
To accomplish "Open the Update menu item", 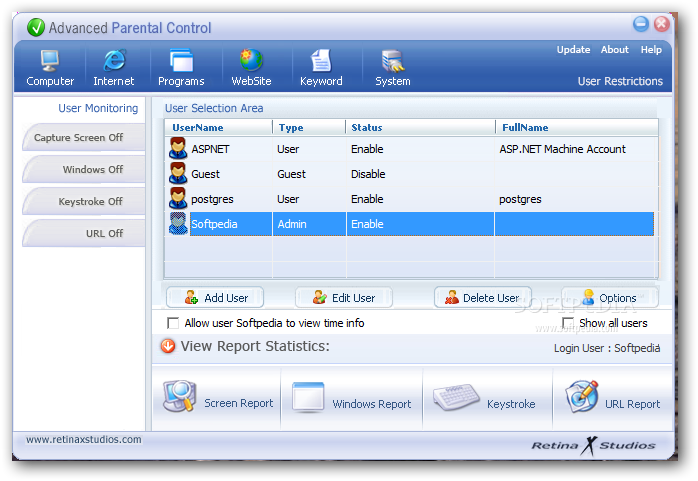I will [x=573, y=50].
